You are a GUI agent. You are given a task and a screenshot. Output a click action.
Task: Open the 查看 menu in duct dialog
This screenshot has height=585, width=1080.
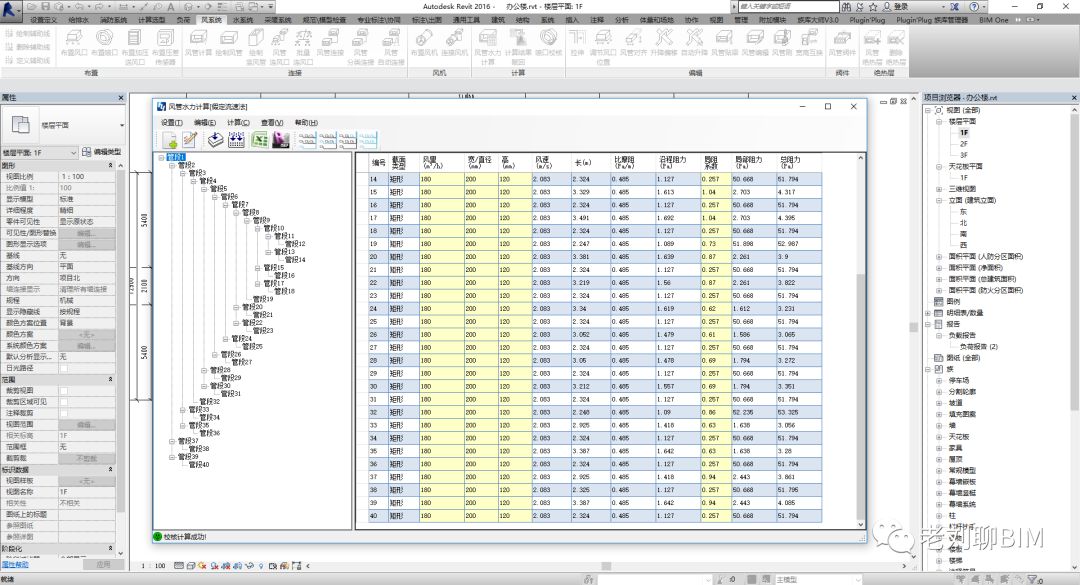[271, 123]
